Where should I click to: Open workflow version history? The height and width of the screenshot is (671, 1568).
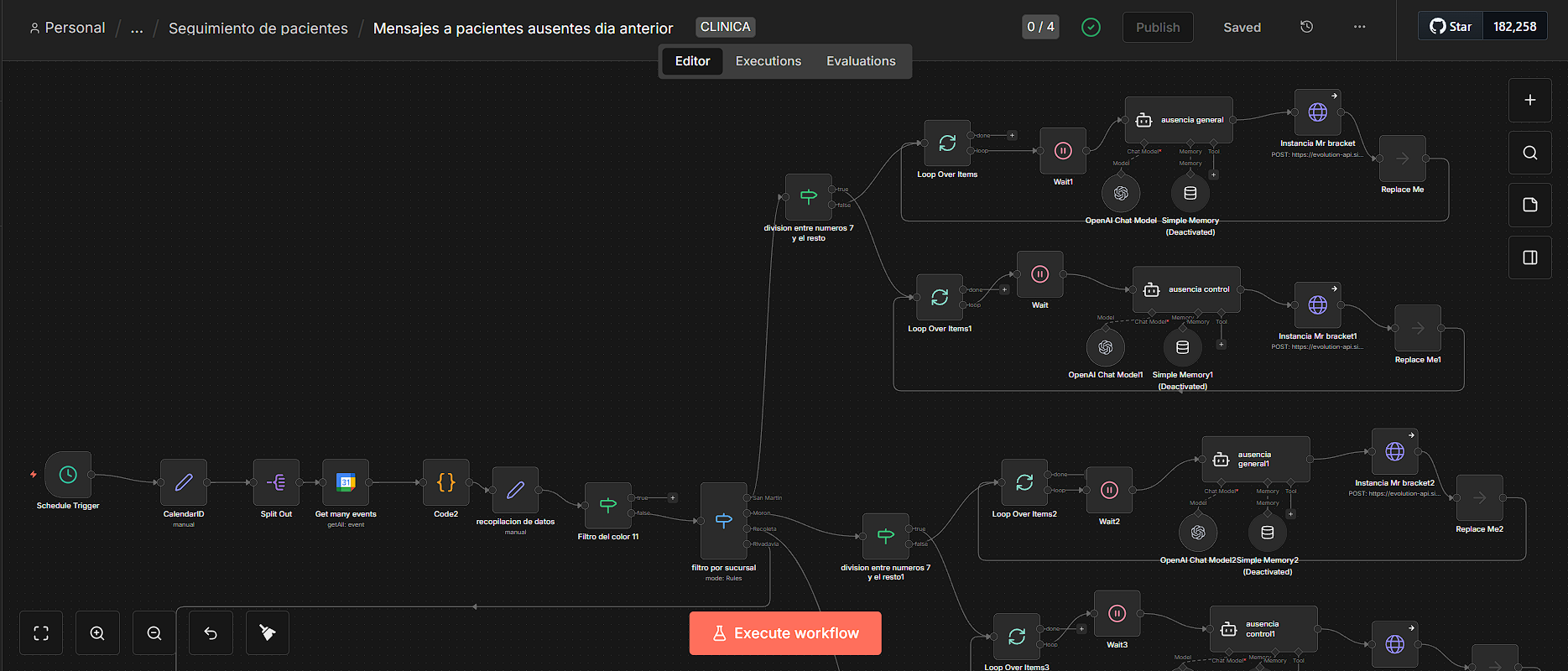click(x=1306, y=27)
